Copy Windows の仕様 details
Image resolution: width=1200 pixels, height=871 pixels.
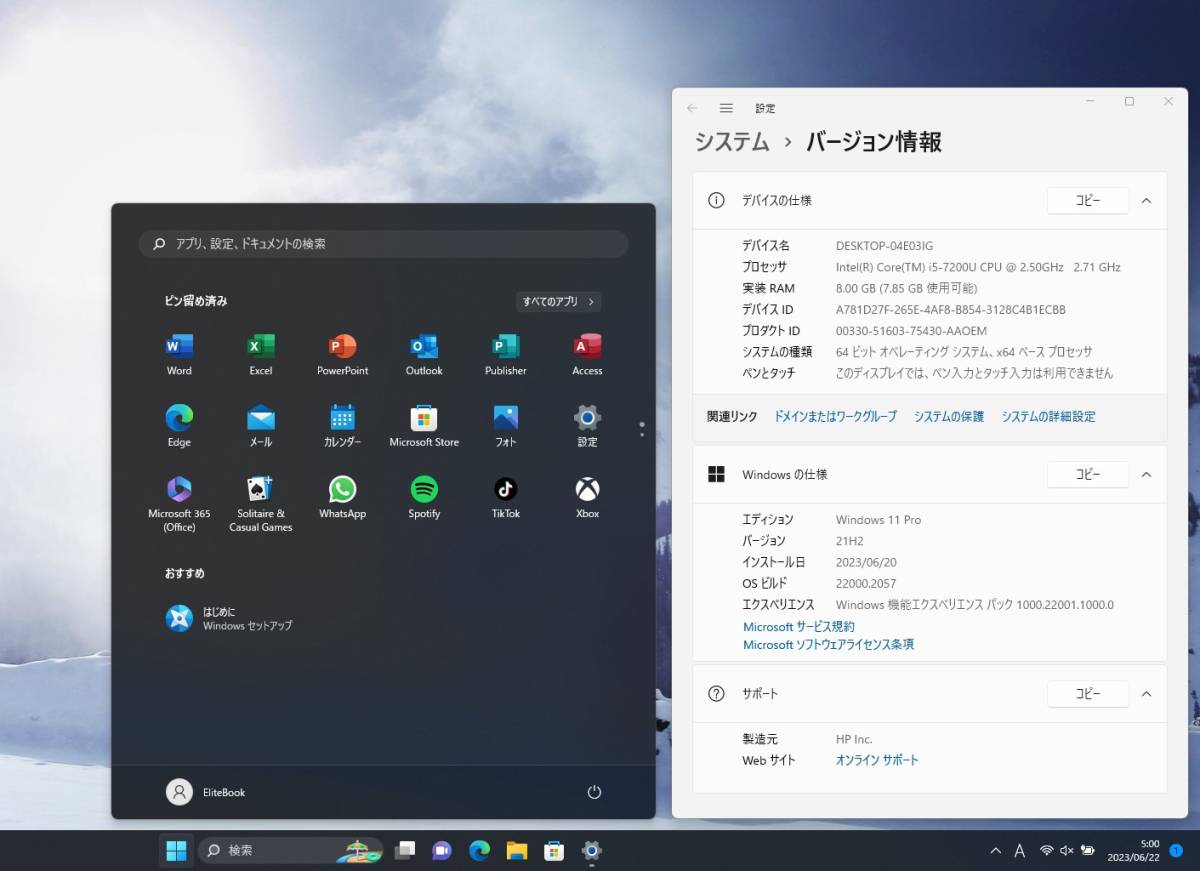tap(1088, 474)
